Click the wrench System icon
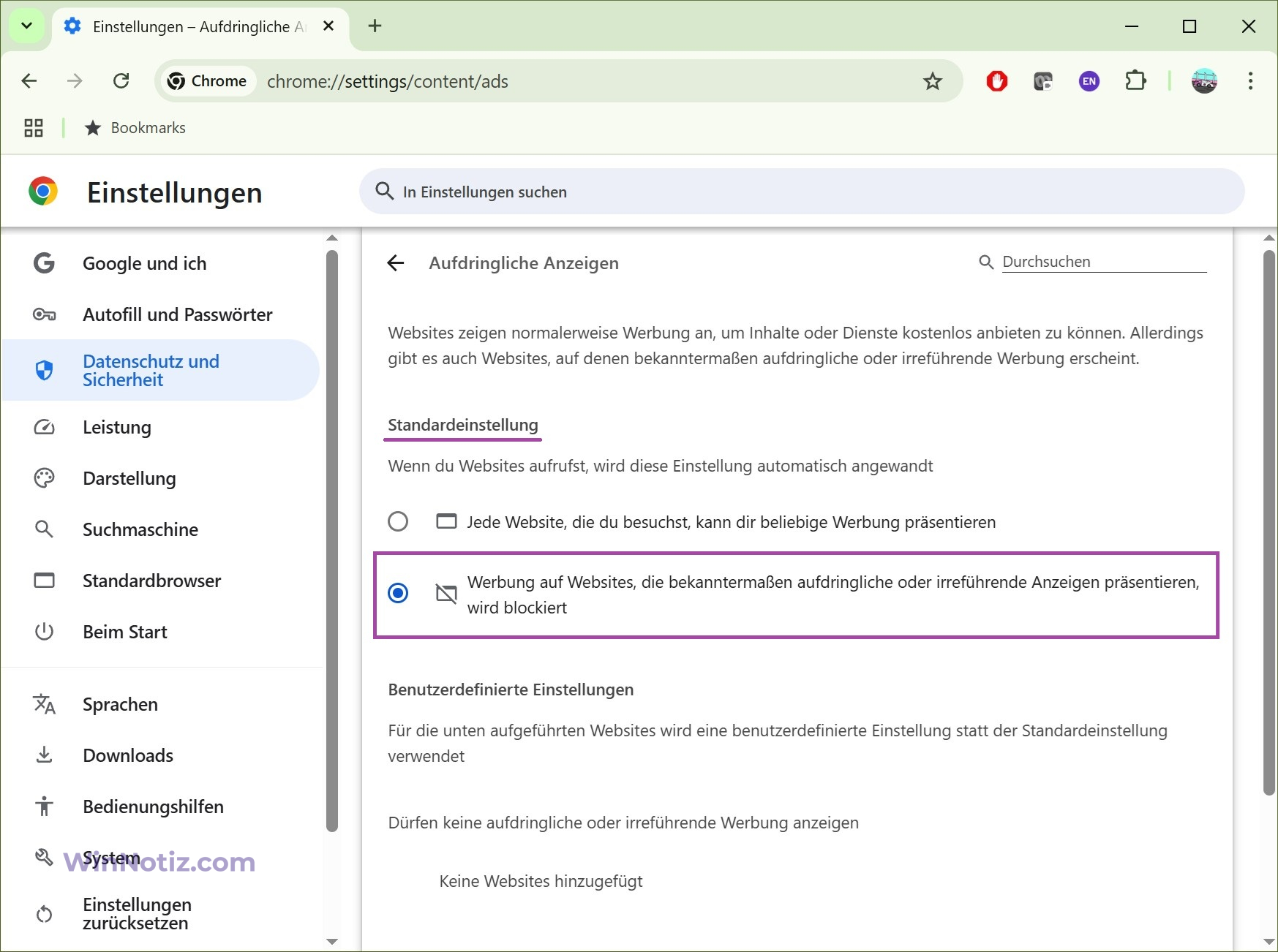 tap(44, 857)
